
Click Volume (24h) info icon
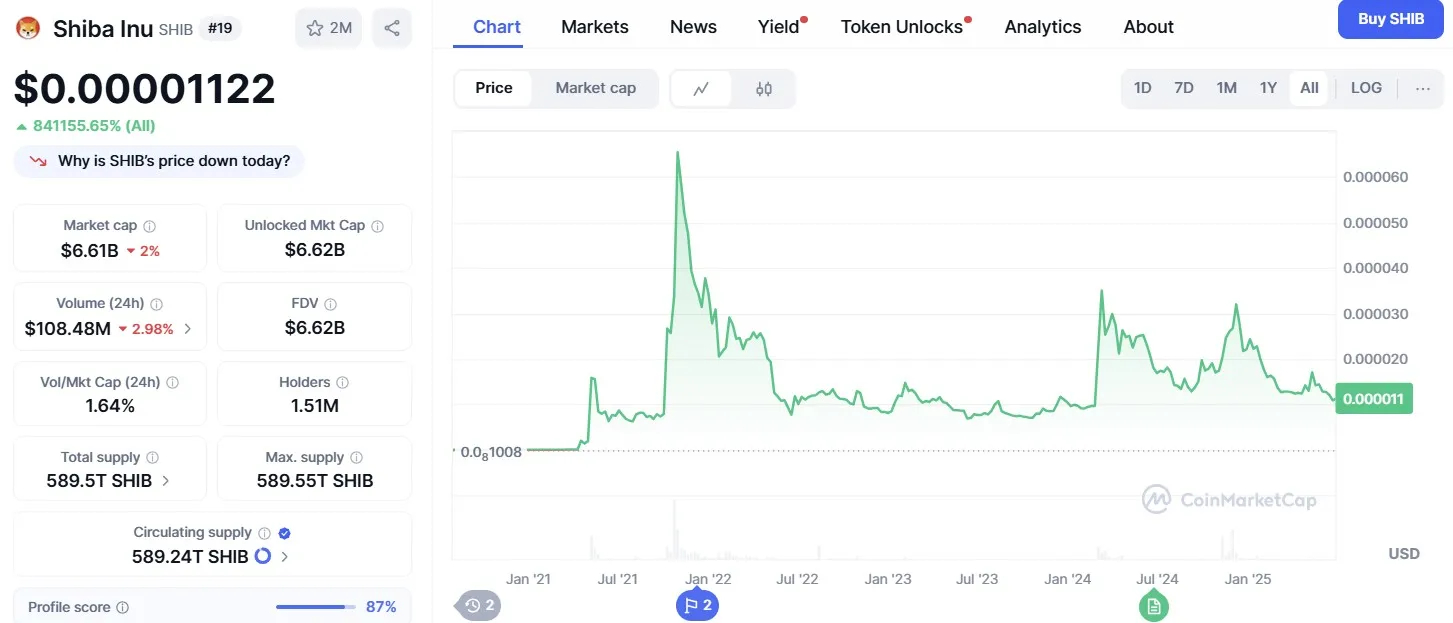tap(157, 304)
